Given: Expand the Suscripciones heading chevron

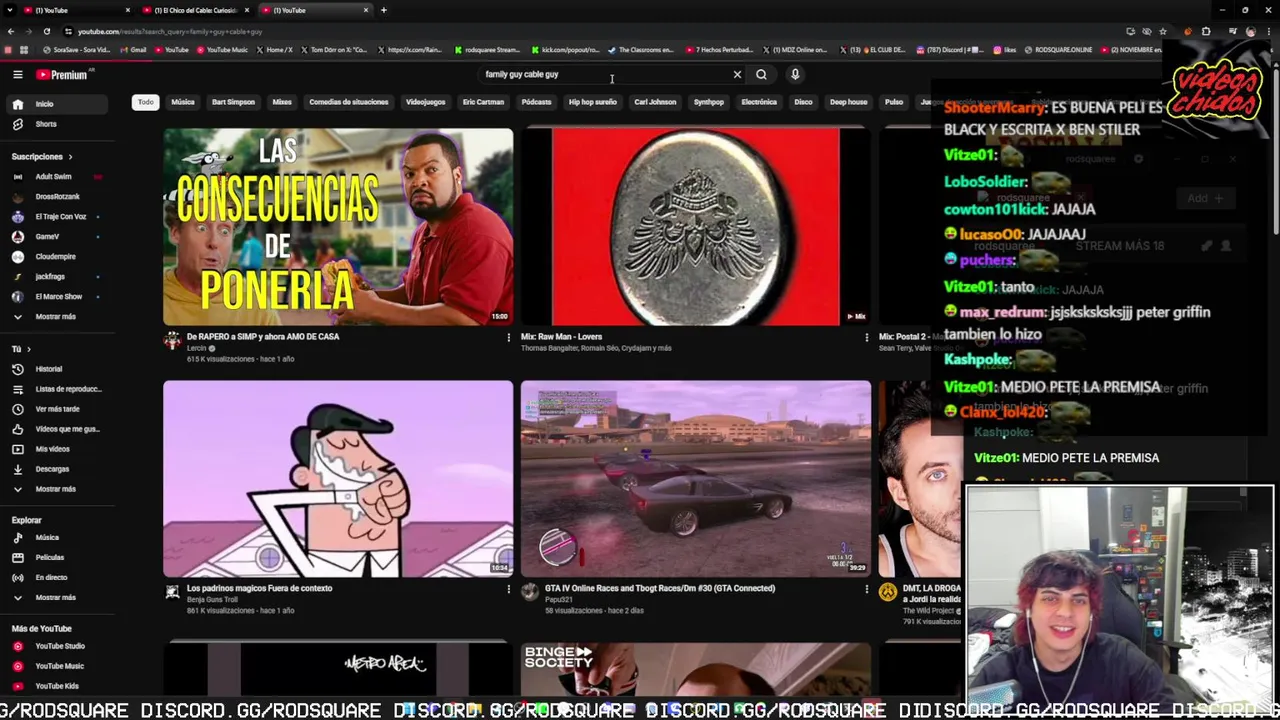Looking at the screenshot, I should [x=70, y=157].
